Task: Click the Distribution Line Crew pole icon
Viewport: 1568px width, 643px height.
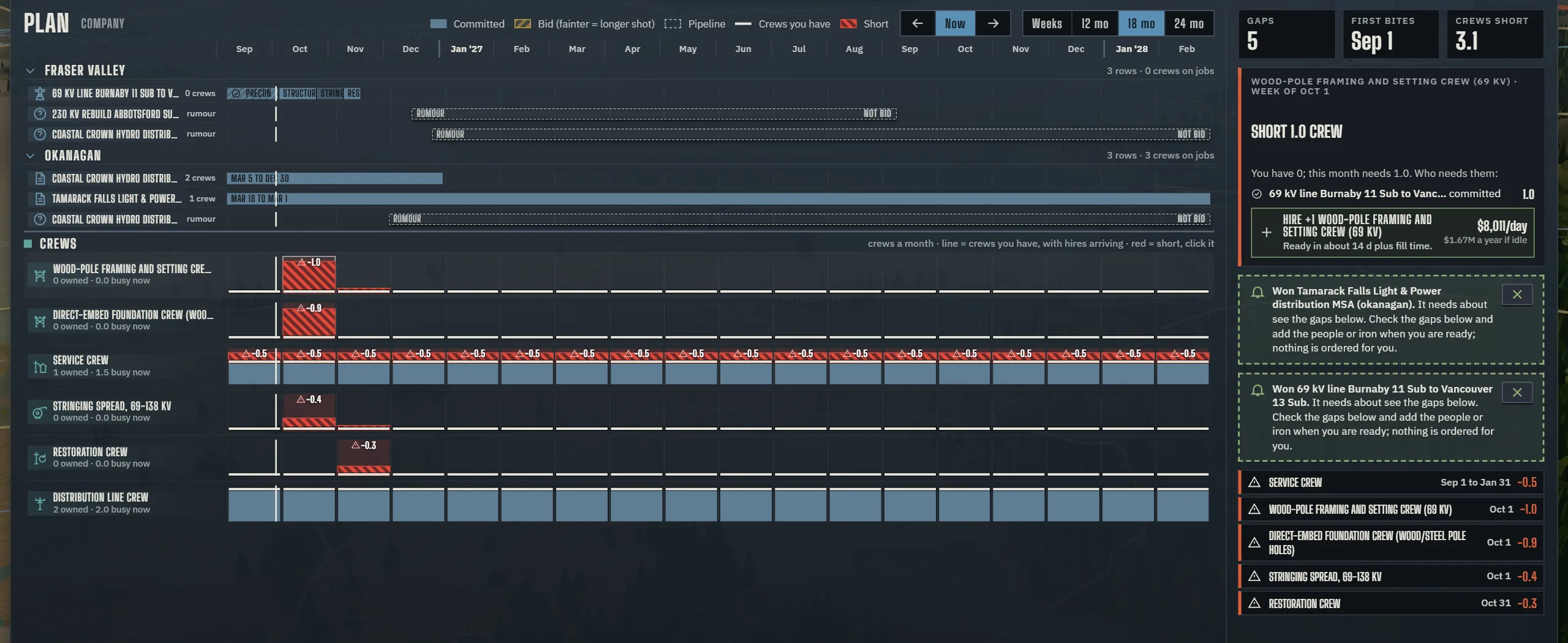Action: [40, 504]
